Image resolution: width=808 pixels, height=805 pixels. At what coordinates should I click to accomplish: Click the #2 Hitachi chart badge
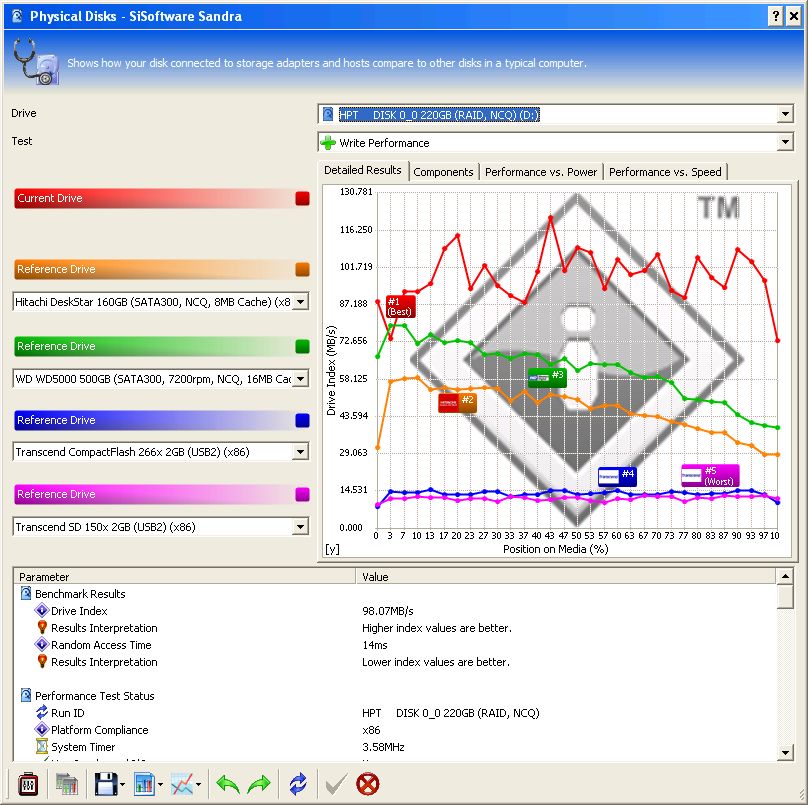457,402
